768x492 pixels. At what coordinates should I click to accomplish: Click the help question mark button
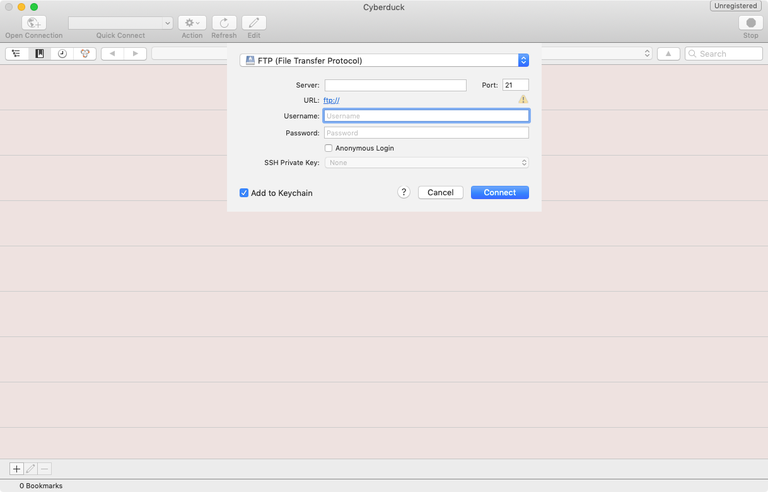[x=404, y=192]
